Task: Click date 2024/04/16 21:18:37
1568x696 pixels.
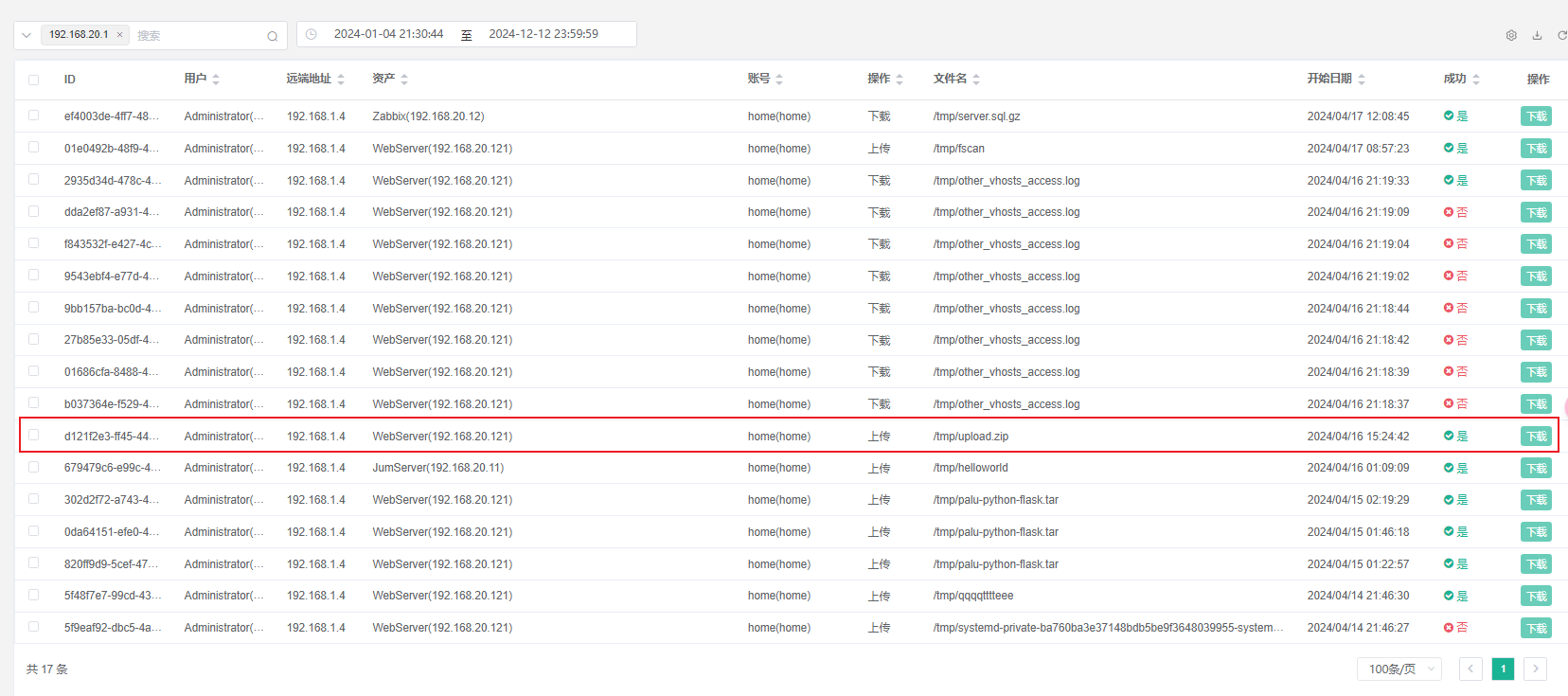Action: 1358,404
